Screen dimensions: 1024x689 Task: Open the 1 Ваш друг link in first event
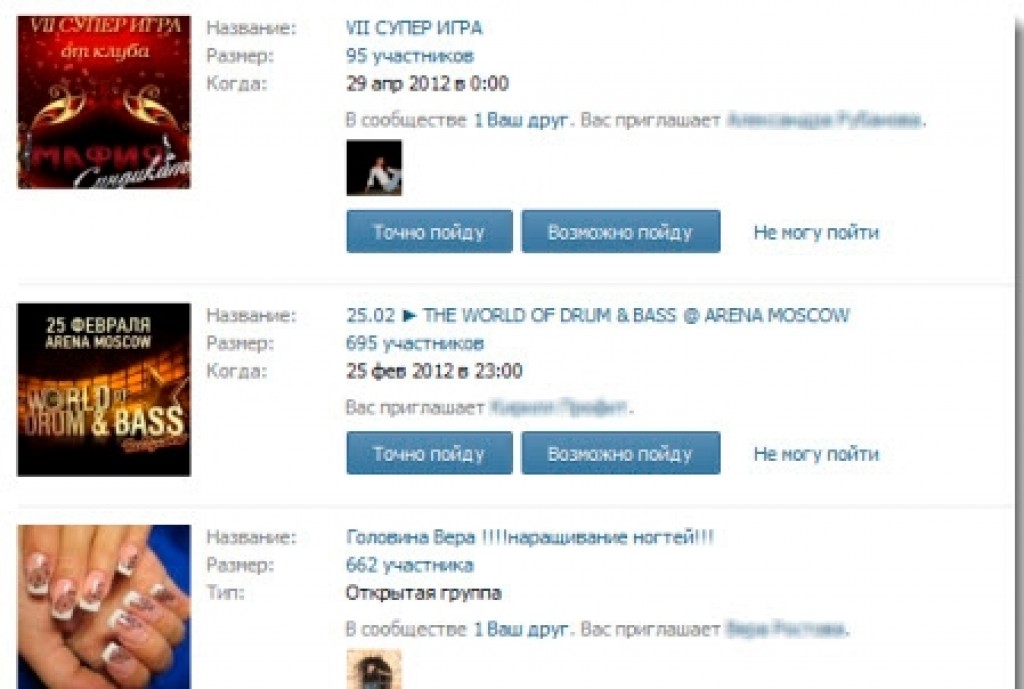pyautogui.click(x=520, y=121)
